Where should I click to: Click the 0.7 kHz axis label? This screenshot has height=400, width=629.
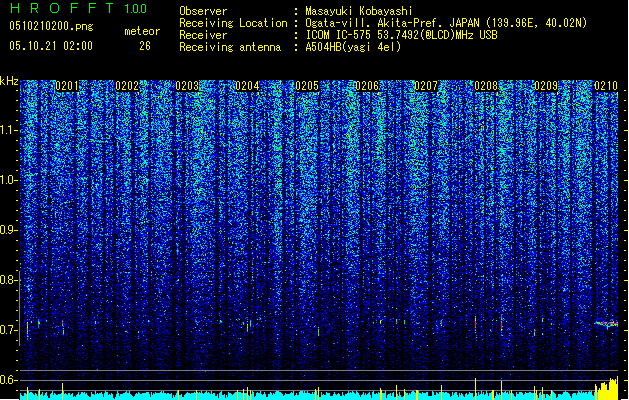(x=9, y=330)
